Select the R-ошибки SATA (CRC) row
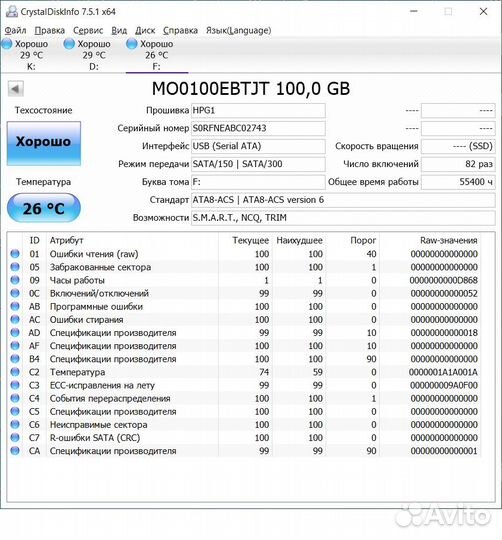This screenshot has height=540, width=502. pyautogui.click(x=244, y=437)
